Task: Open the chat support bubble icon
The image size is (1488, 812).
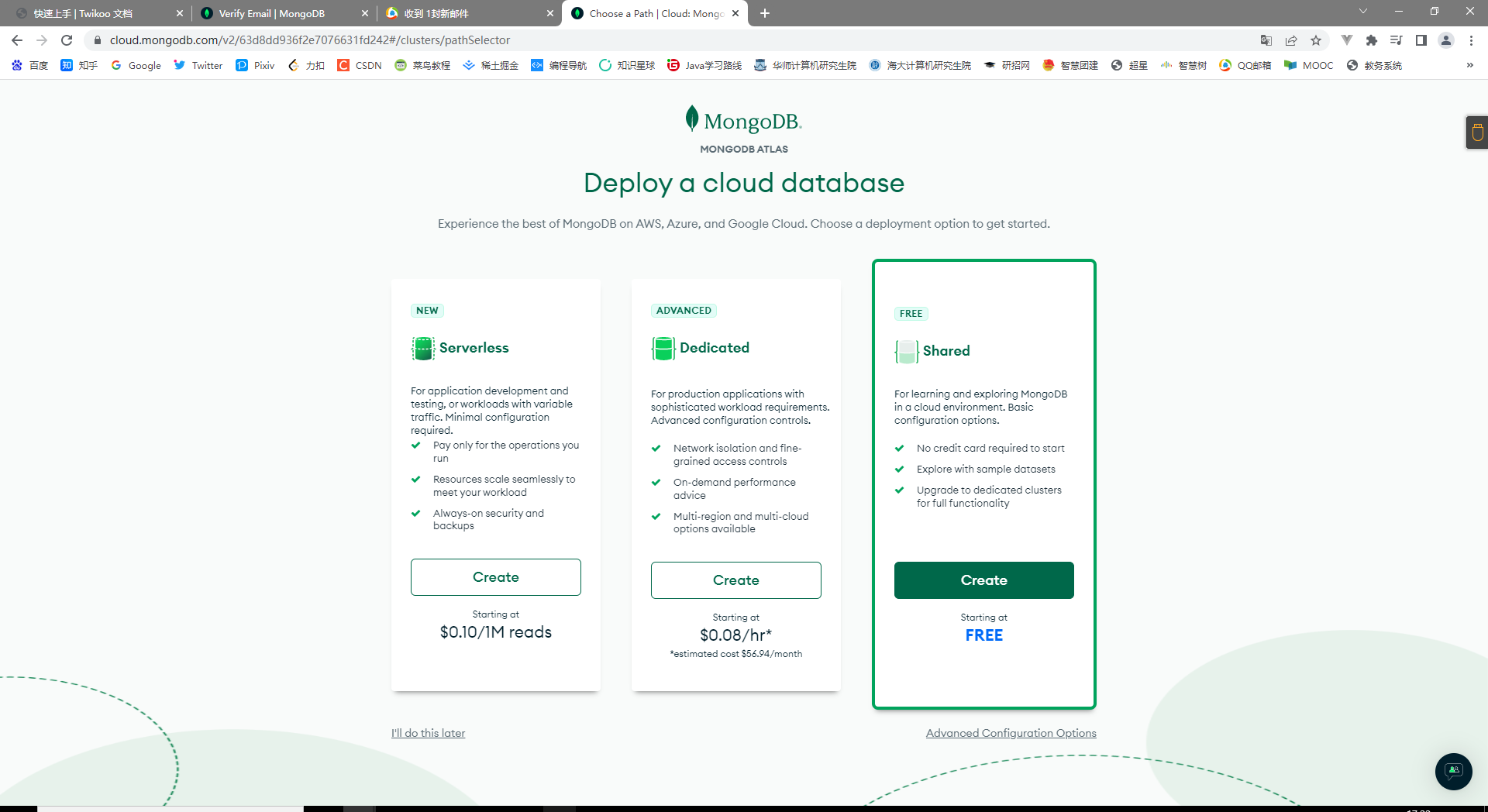Action: pos(1453,771)
